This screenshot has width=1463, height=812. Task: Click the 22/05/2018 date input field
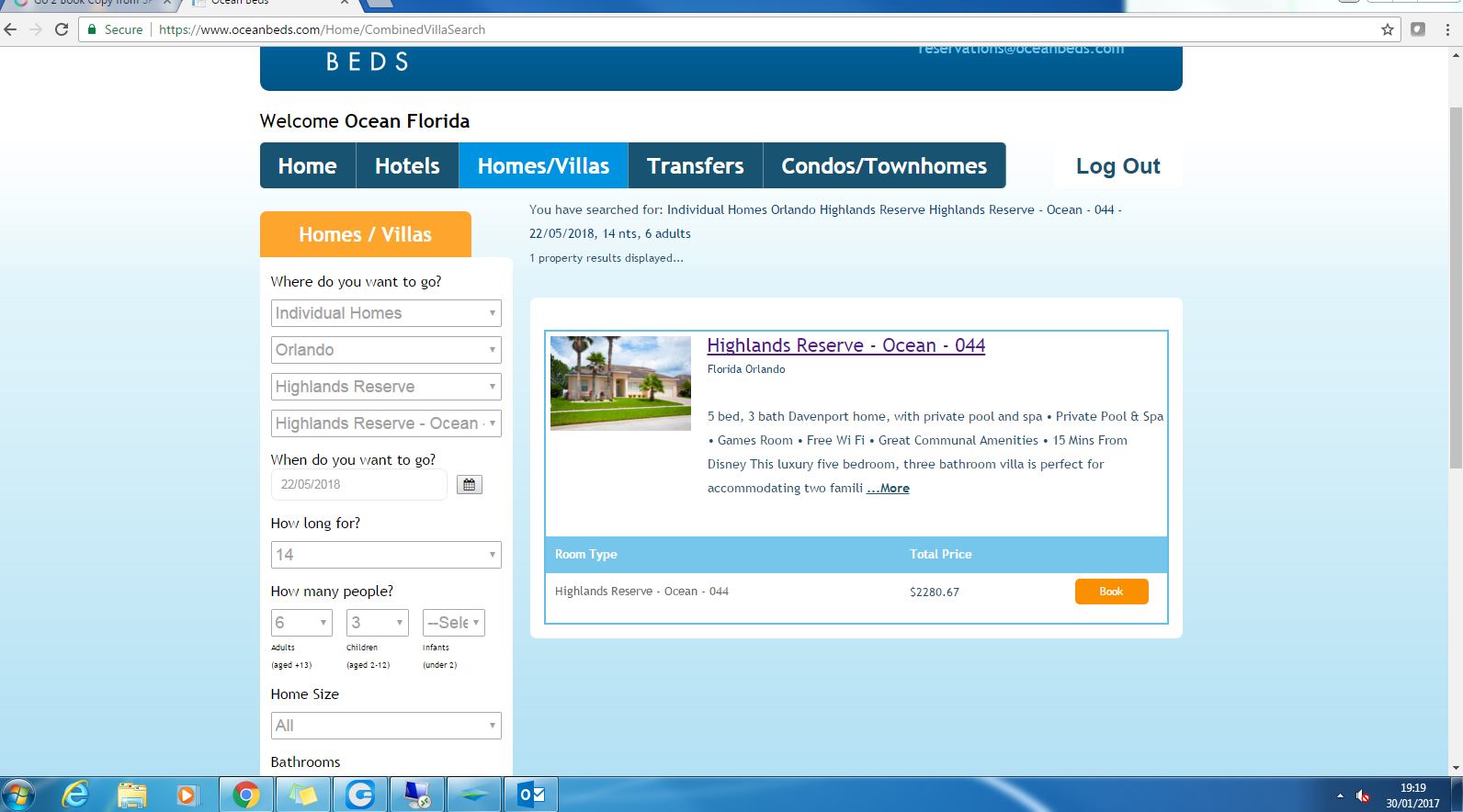pyautogui.click(x=359, y=485)
